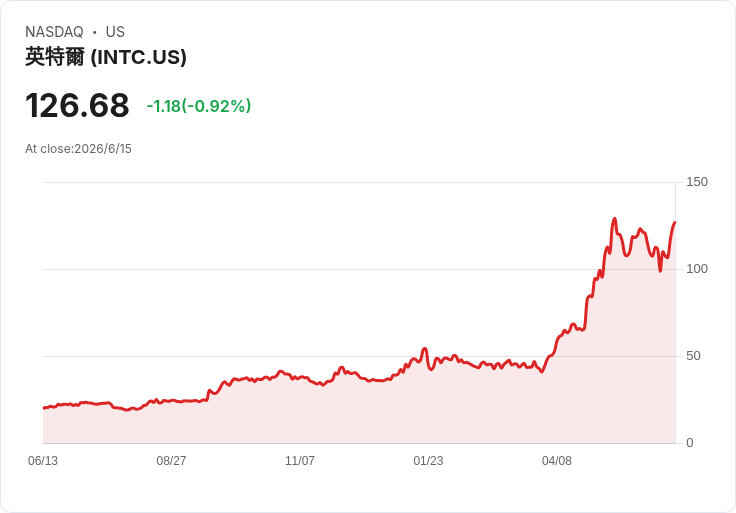This screenshot has width=736, height=513.
Task: Click the 01/23 date axis label
Action: [428, 461]
